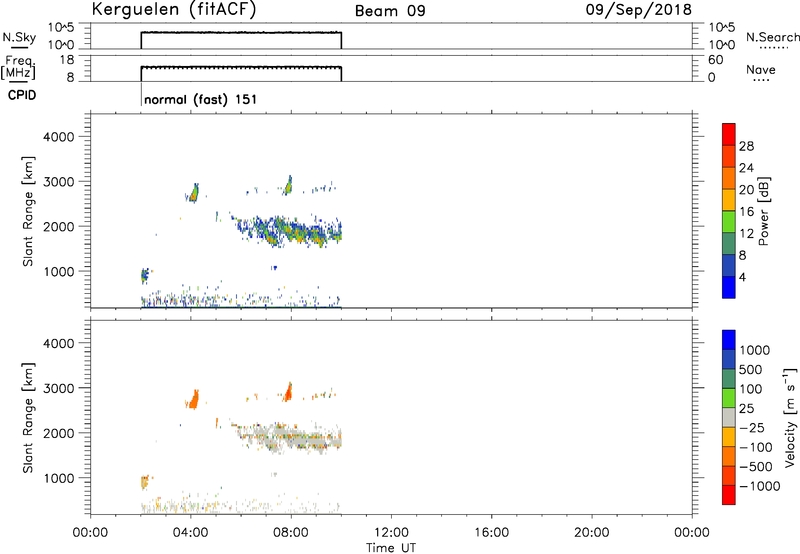Viewport: 800px width, 554px height.
Task: Click the '-1000' value on velocity colorbar
Action: 759,486
